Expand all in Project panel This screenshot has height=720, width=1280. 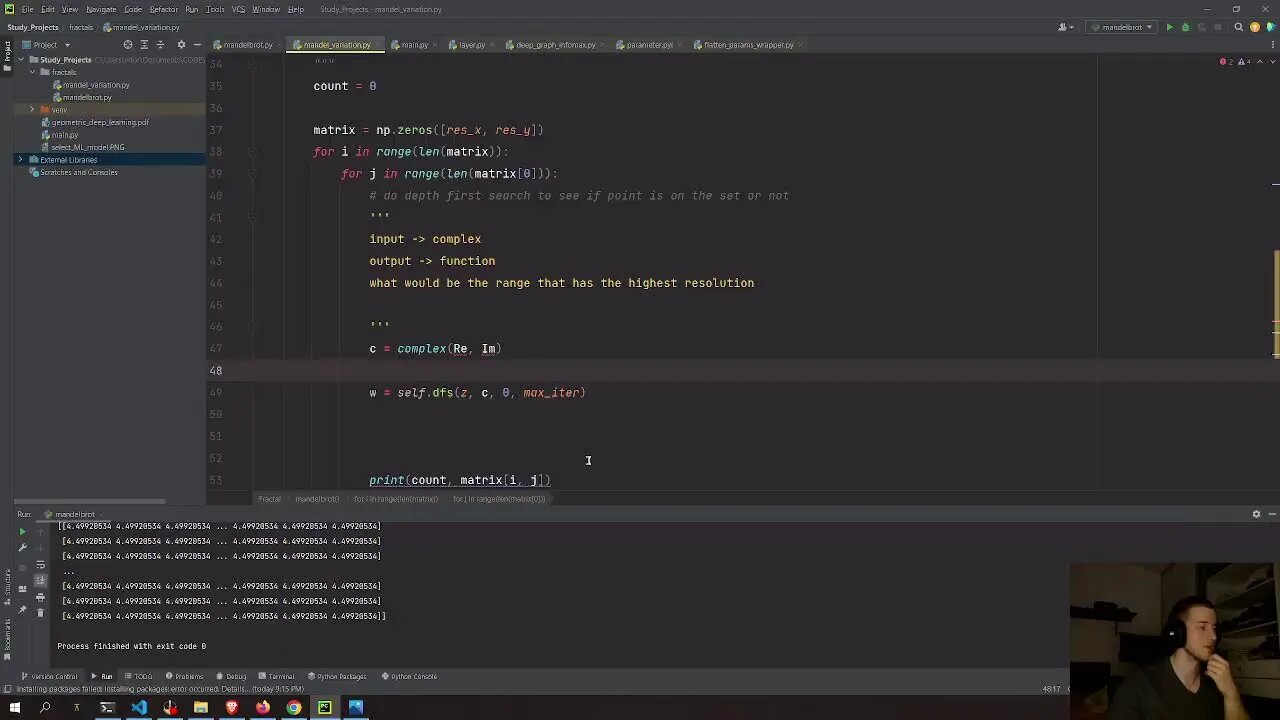144,45
